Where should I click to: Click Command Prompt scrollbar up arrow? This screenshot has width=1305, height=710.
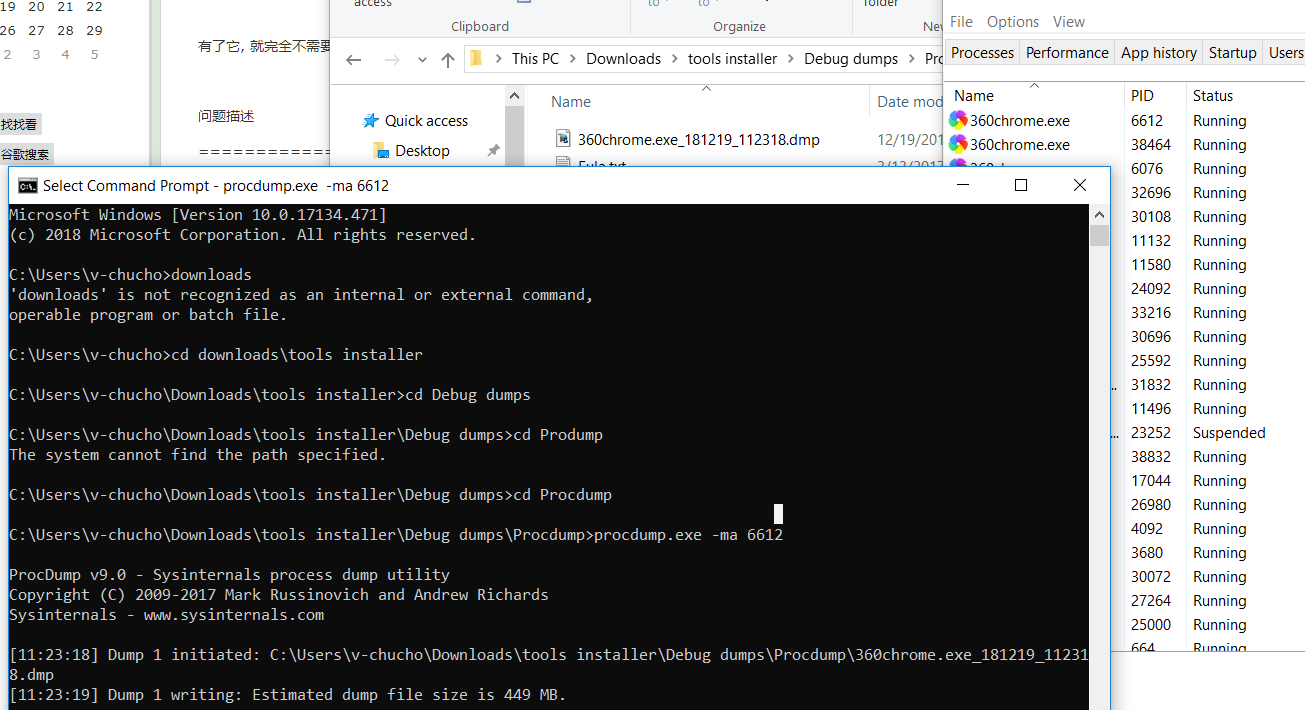coord(1100,214)
